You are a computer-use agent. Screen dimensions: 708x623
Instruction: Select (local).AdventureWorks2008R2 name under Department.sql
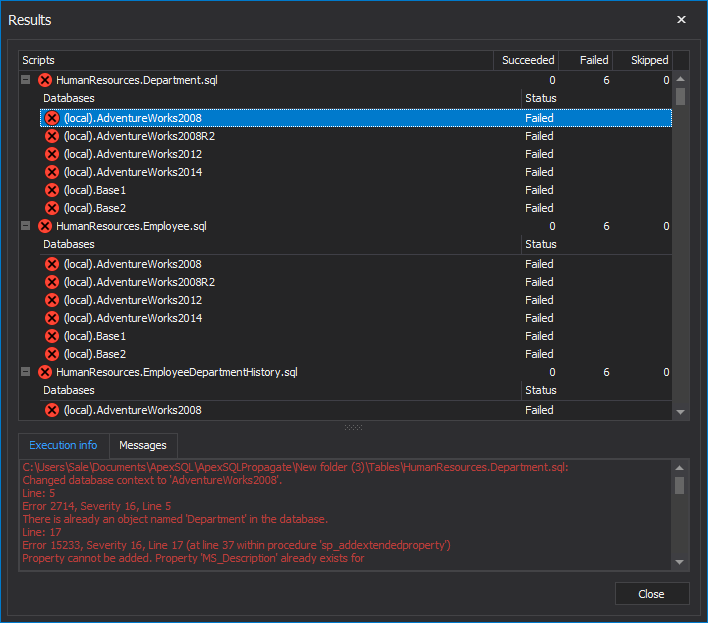pyautogui.click(x=140, y=136)
